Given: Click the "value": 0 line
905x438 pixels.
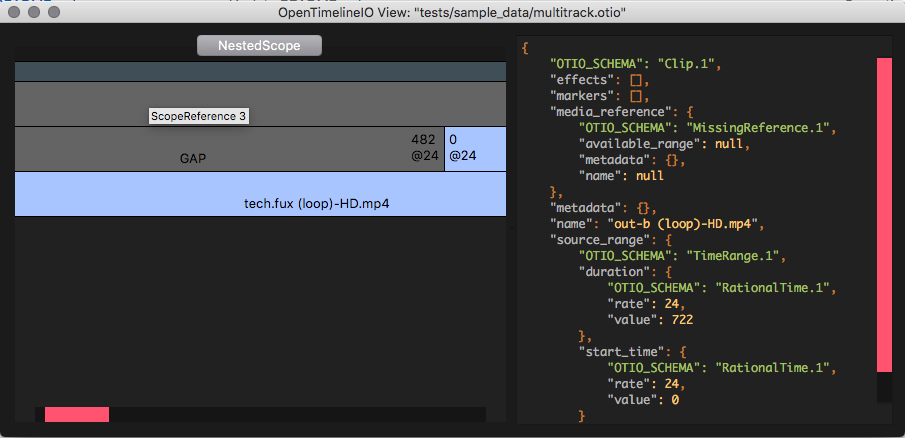Looking at the screenshot, I should (643, 399).
